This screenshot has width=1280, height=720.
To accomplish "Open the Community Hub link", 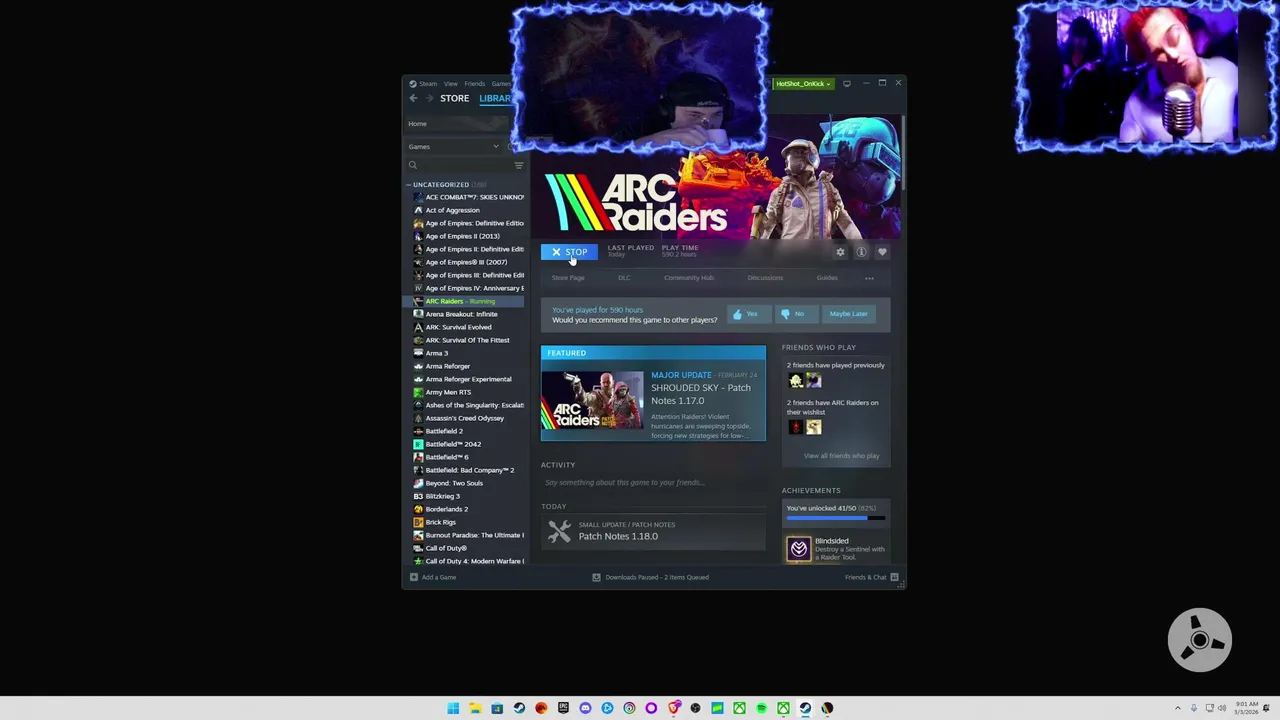I will click(x=688, y=278).
